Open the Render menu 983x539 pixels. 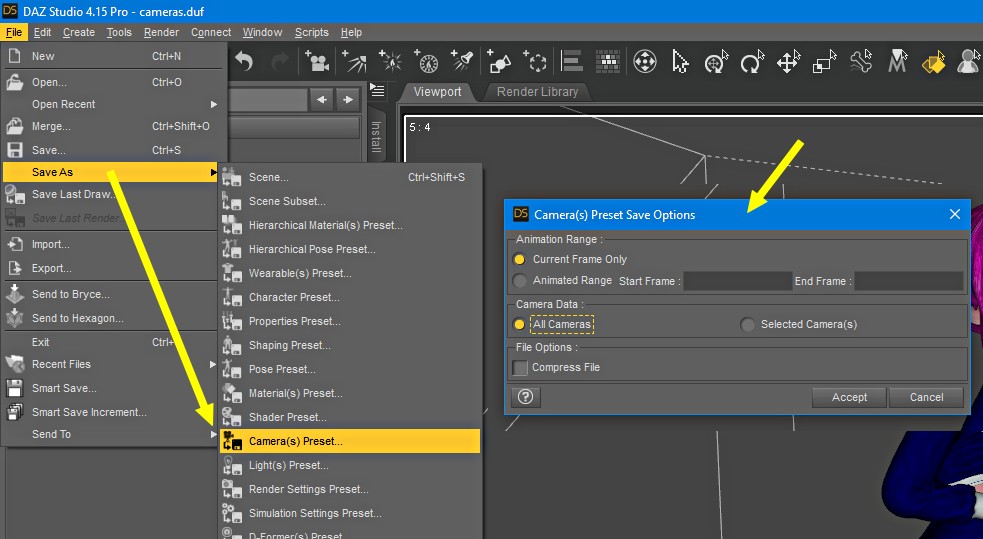(x=161, y=32)
